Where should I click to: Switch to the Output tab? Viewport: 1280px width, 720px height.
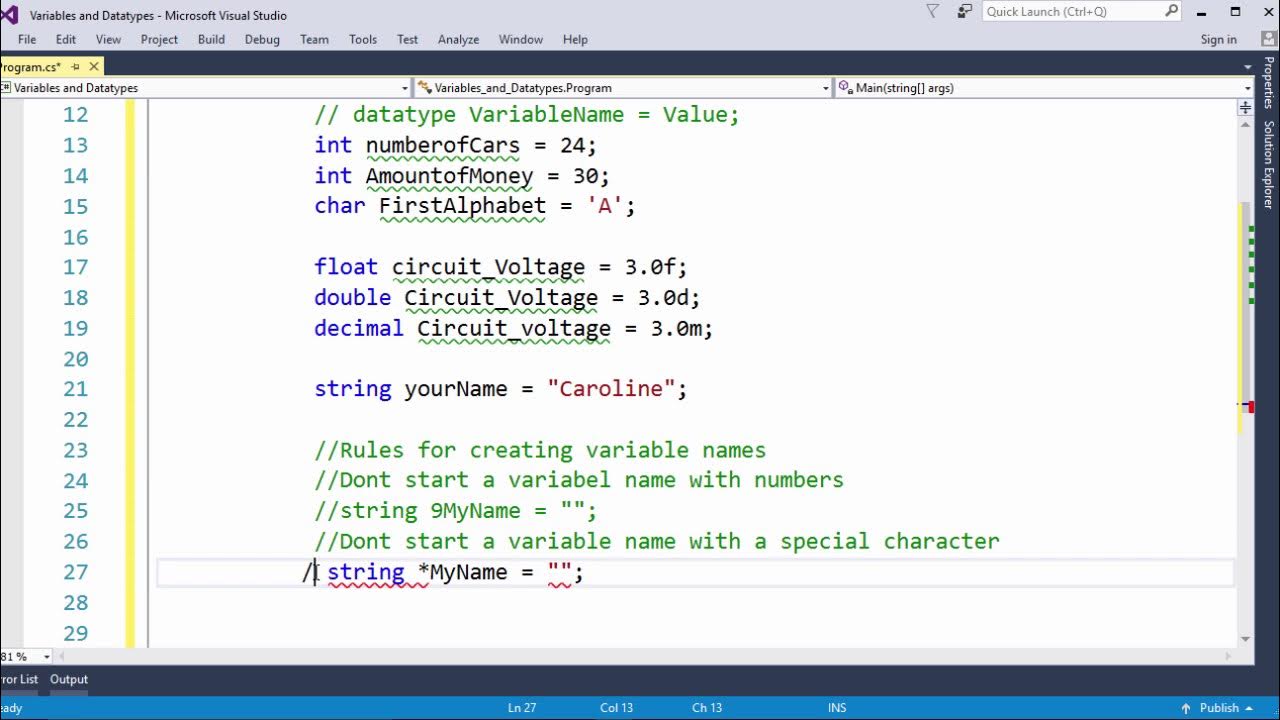[68, 679]
